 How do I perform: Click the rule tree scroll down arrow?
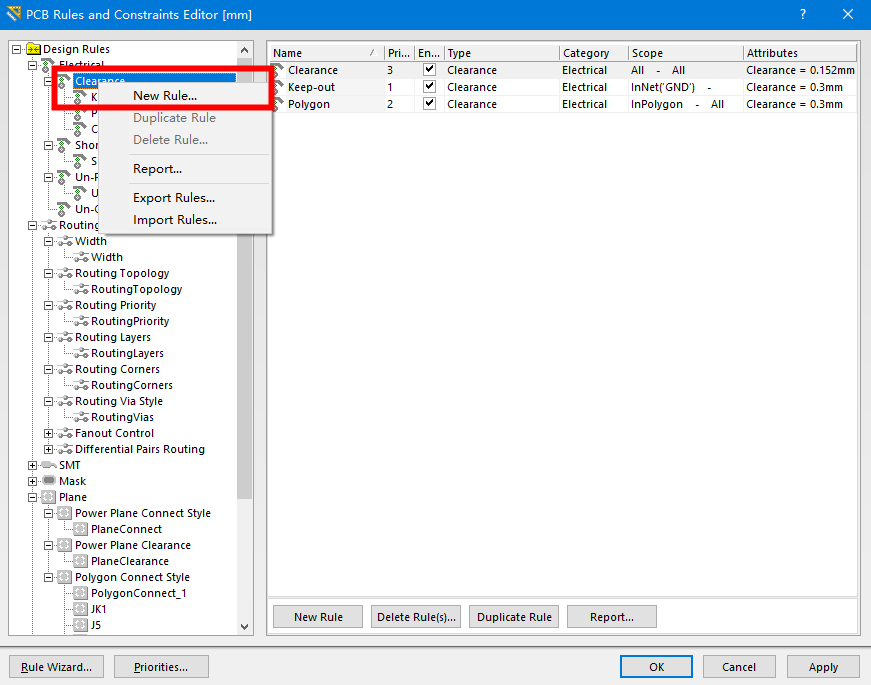pyautogui.click(x=245, y=626)
